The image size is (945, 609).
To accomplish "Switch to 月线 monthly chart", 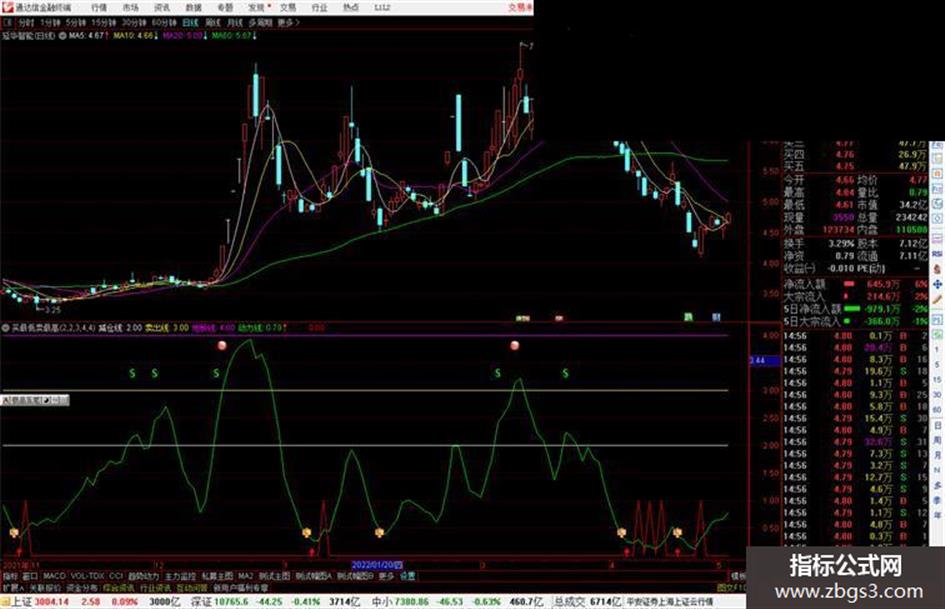I will 234,22.
